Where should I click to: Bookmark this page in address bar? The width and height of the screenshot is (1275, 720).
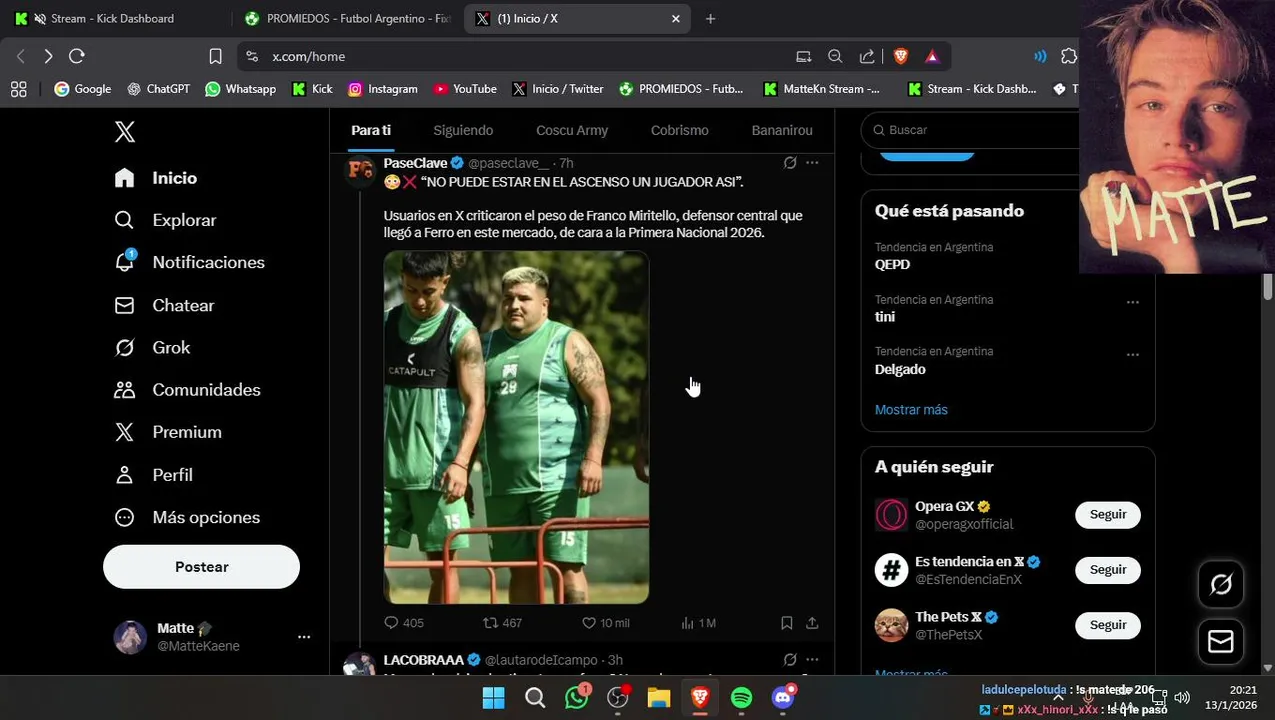(x=215, y=56)
